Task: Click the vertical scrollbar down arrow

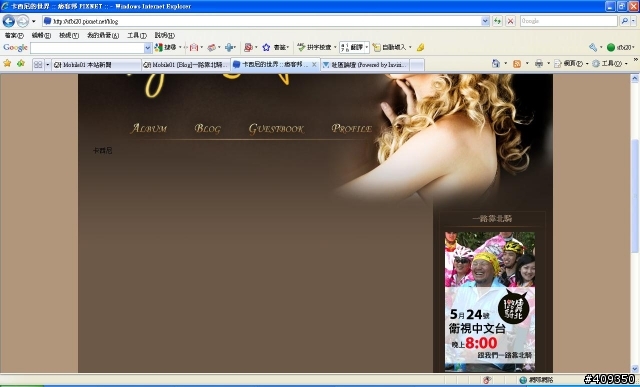Action: tap(635, 369)
